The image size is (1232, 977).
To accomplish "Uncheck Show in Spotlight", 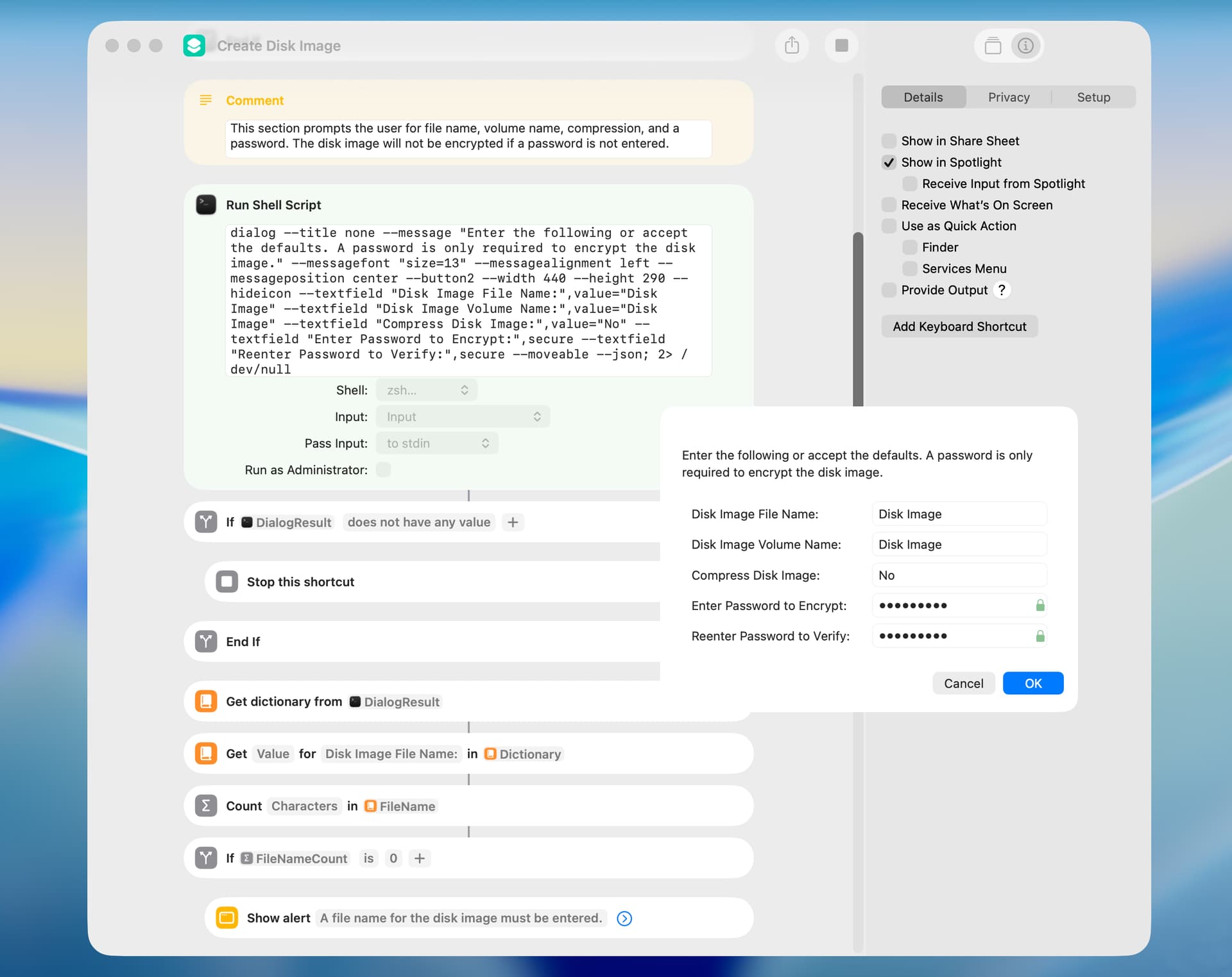I will tap(889, 162).
